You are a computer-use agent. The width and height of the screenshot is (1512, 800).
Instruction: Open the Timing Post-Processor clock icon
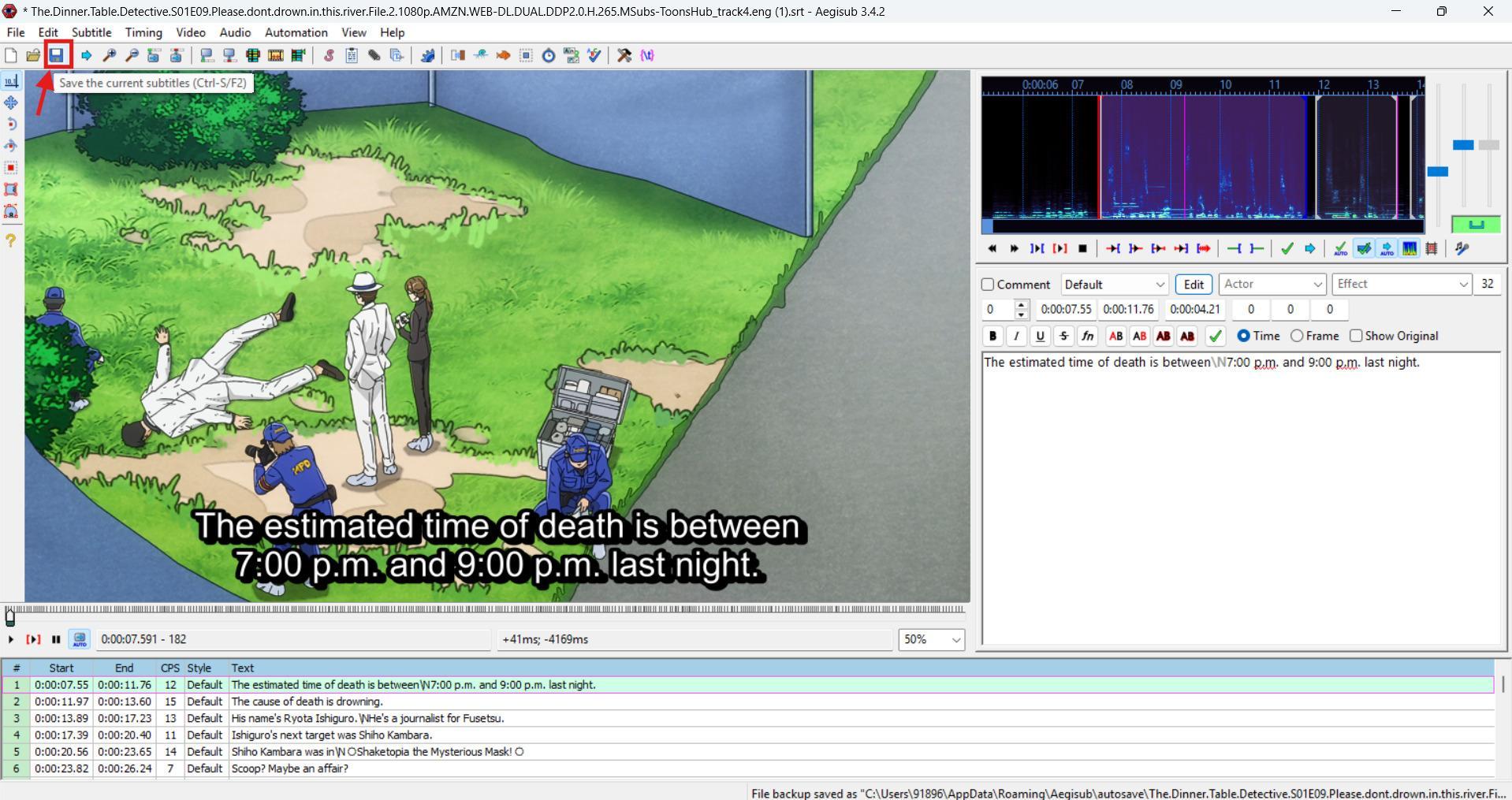point(549,55)
